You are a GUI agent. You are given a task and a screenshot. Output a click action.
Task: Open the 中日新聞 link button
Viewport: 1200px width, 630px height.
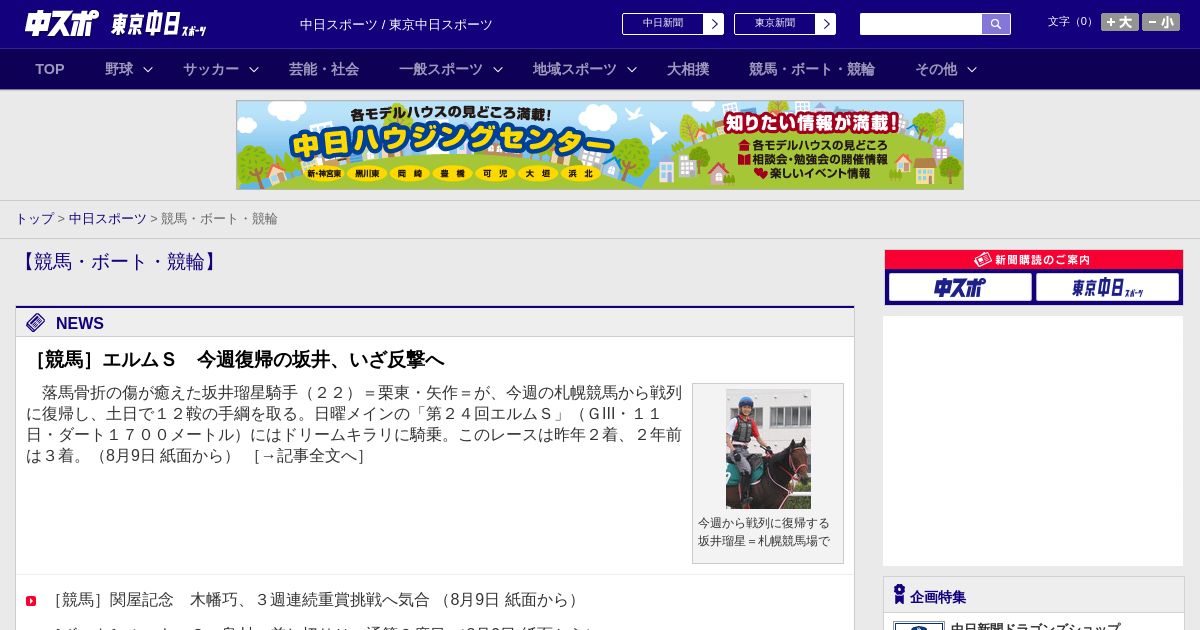663,24
